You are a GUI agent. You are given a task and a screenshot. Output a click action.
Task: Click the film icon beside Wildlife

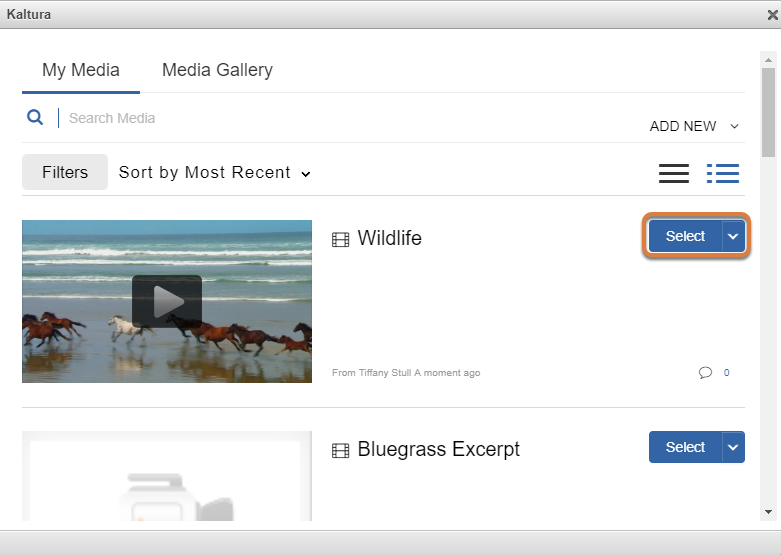point(341,240)
